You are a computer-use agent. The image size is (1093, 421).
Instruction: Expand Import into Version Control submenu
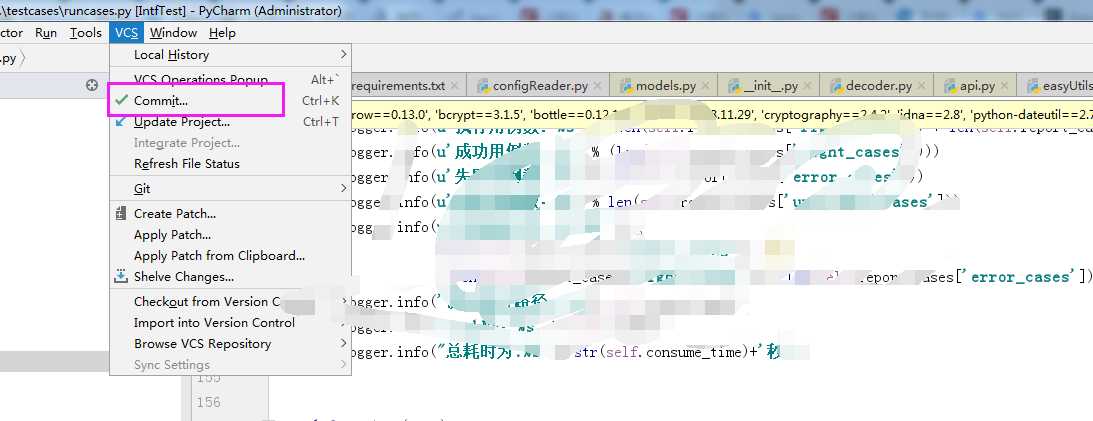(230, 323)
